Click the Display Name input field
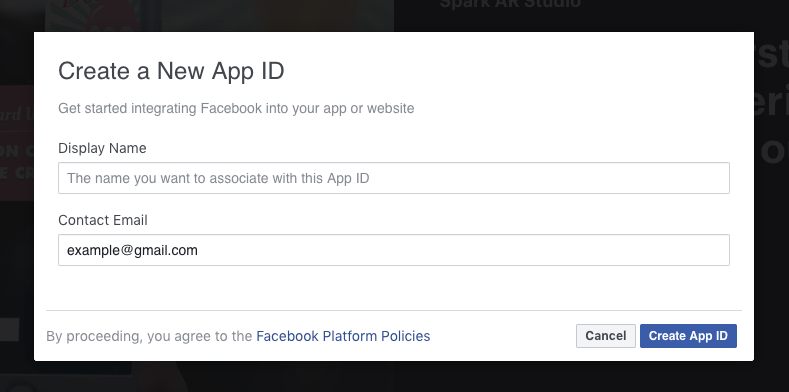Image resolution: width=789 pixels, height=392 pixels. [x=393, y=178]
